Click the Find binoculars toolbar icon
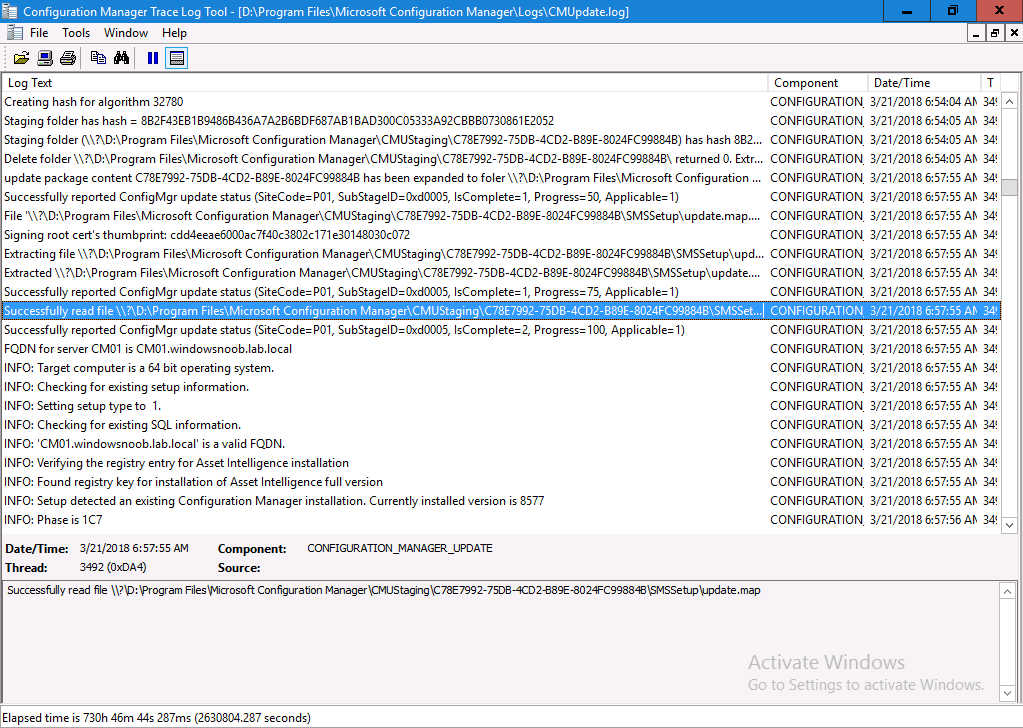Viewport: 1023px width, 728px height. click(121, 58)
